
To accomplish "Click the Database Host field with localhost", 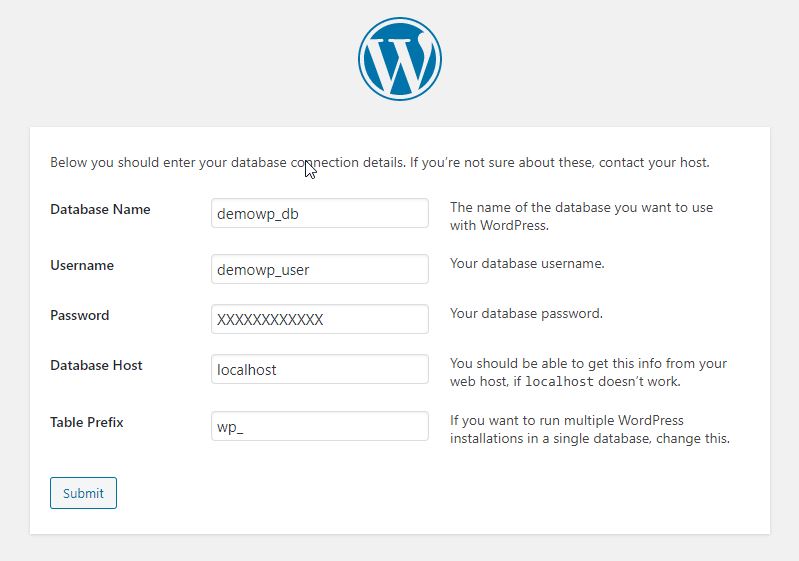I will point(319,369).
